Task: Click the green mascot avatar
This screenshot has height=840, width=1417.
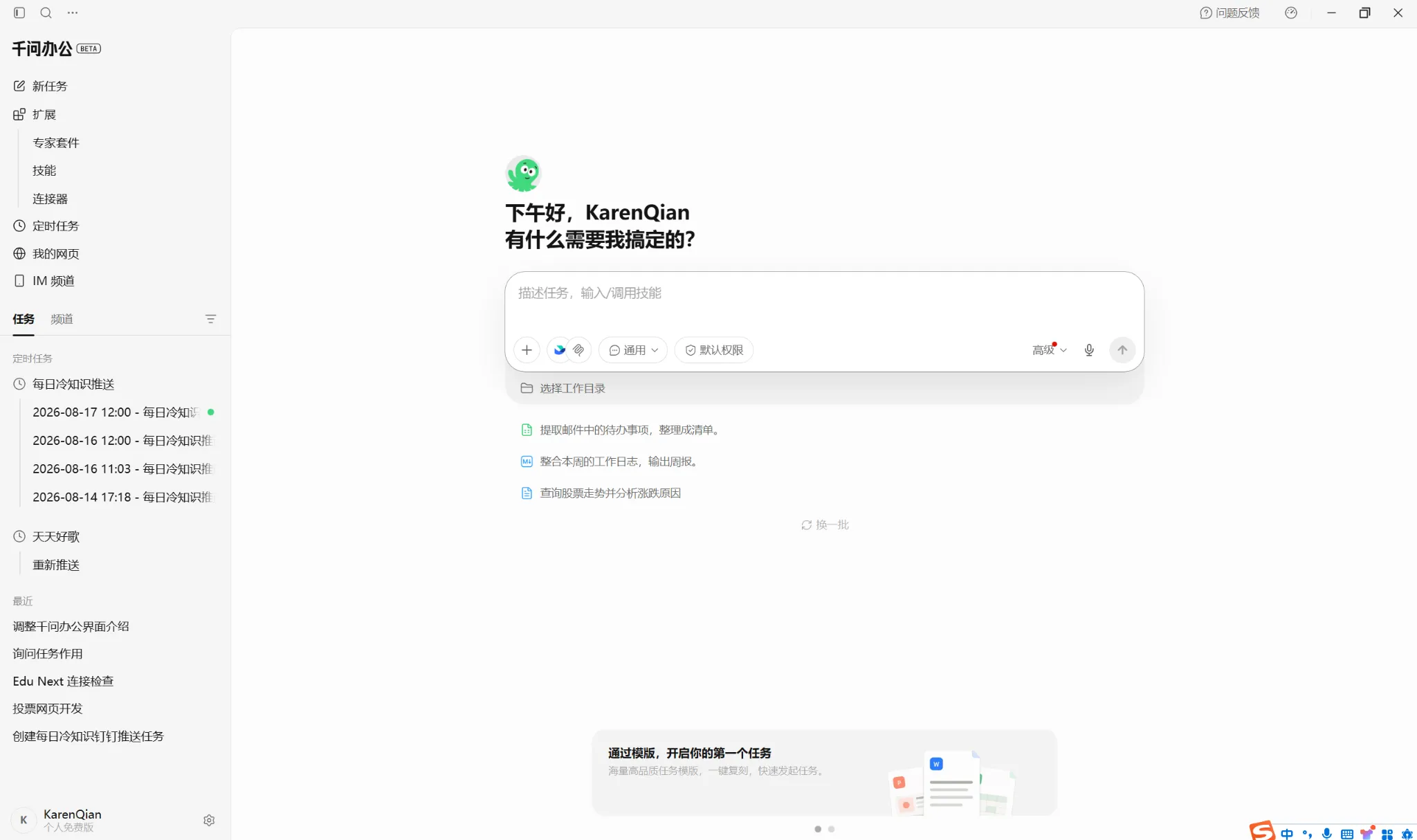Action: (523, 173)
